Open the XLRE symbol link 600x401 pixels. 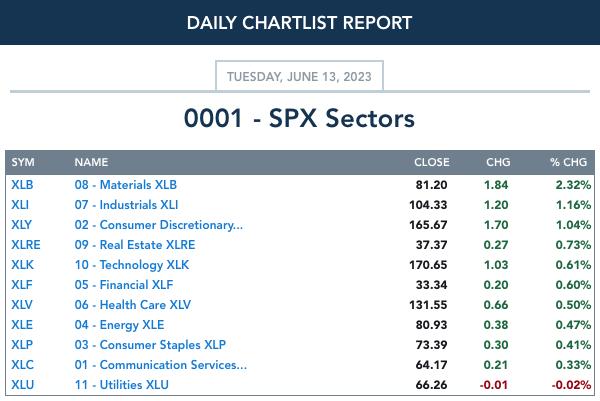[26, 245]
